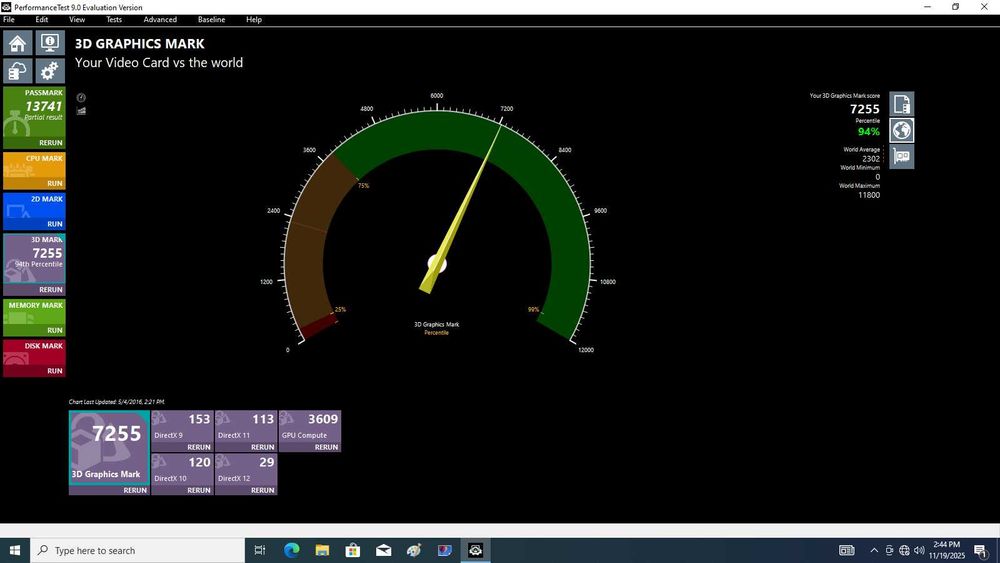Select the DirectX 12 score 29
Screen dimensions: 1000x563
point(267,462)
